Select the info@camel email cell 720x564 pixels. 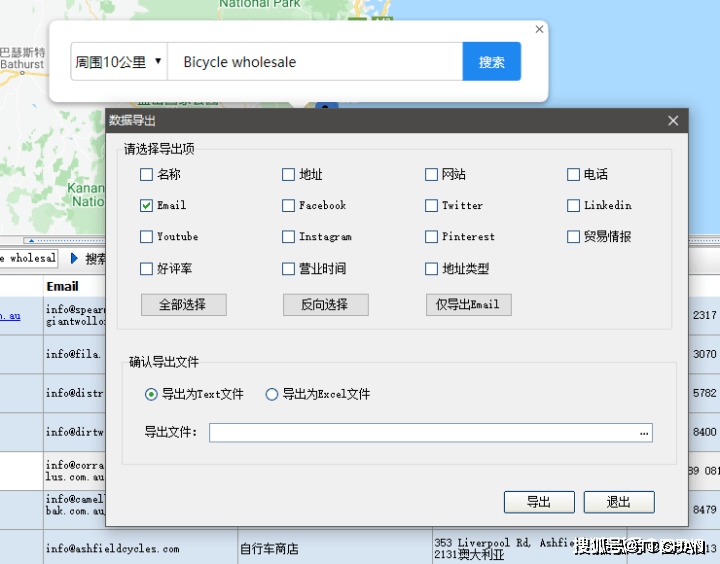click(74, 509)
